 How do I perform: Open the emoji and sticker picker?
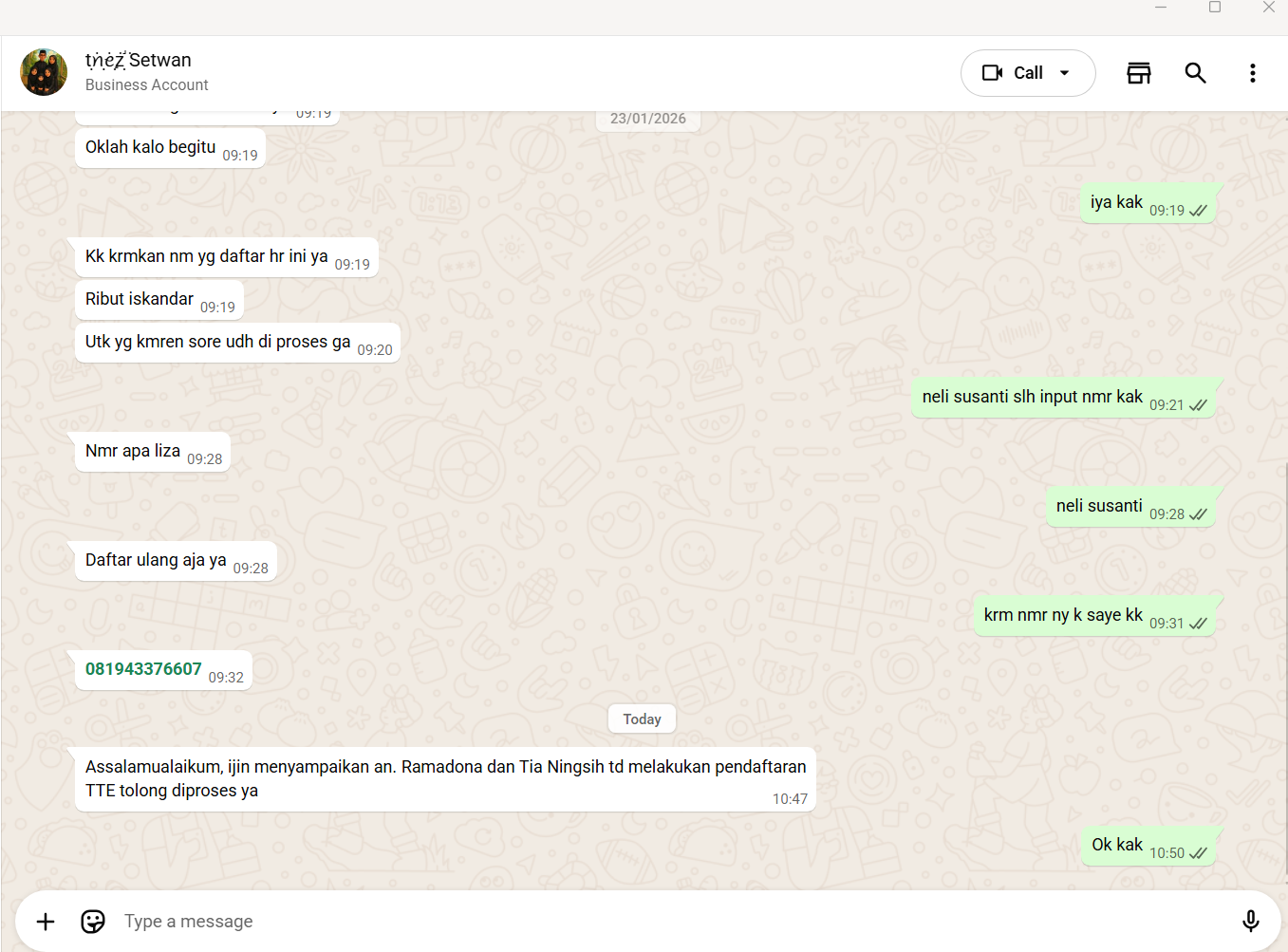pos(93,922)
